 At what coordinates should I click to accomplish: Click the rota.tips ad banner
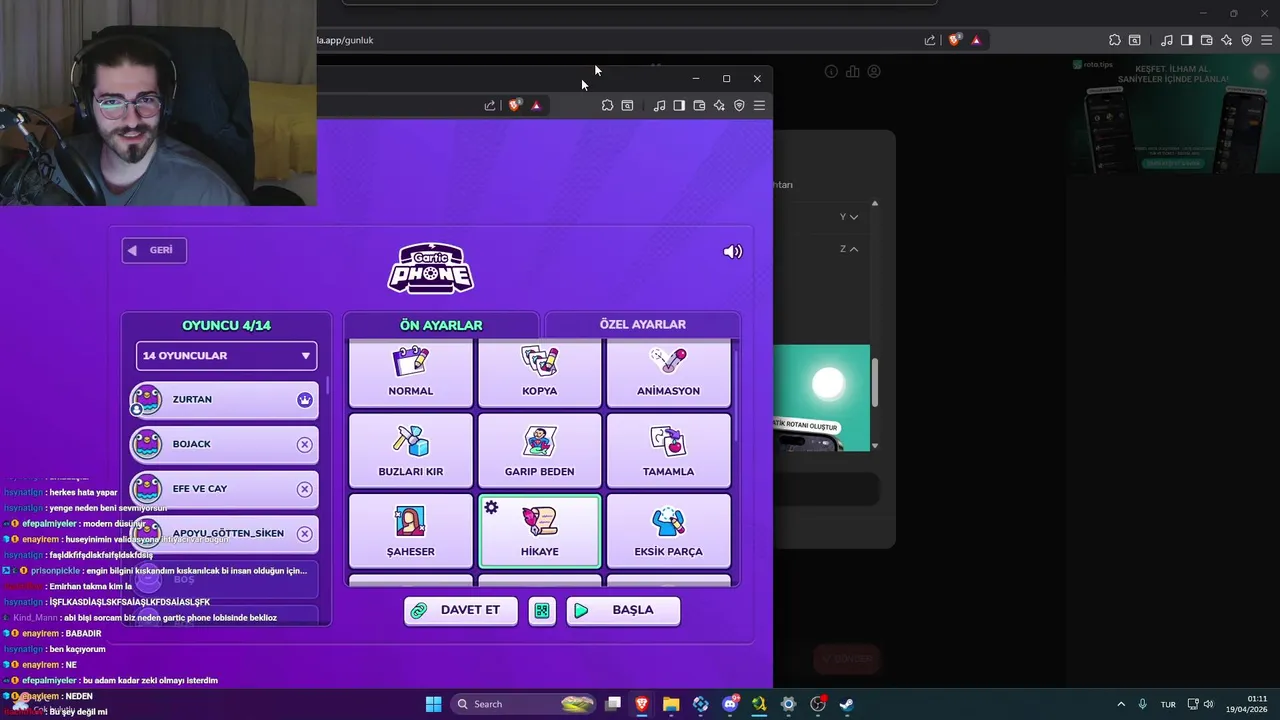click(1174, 115)
